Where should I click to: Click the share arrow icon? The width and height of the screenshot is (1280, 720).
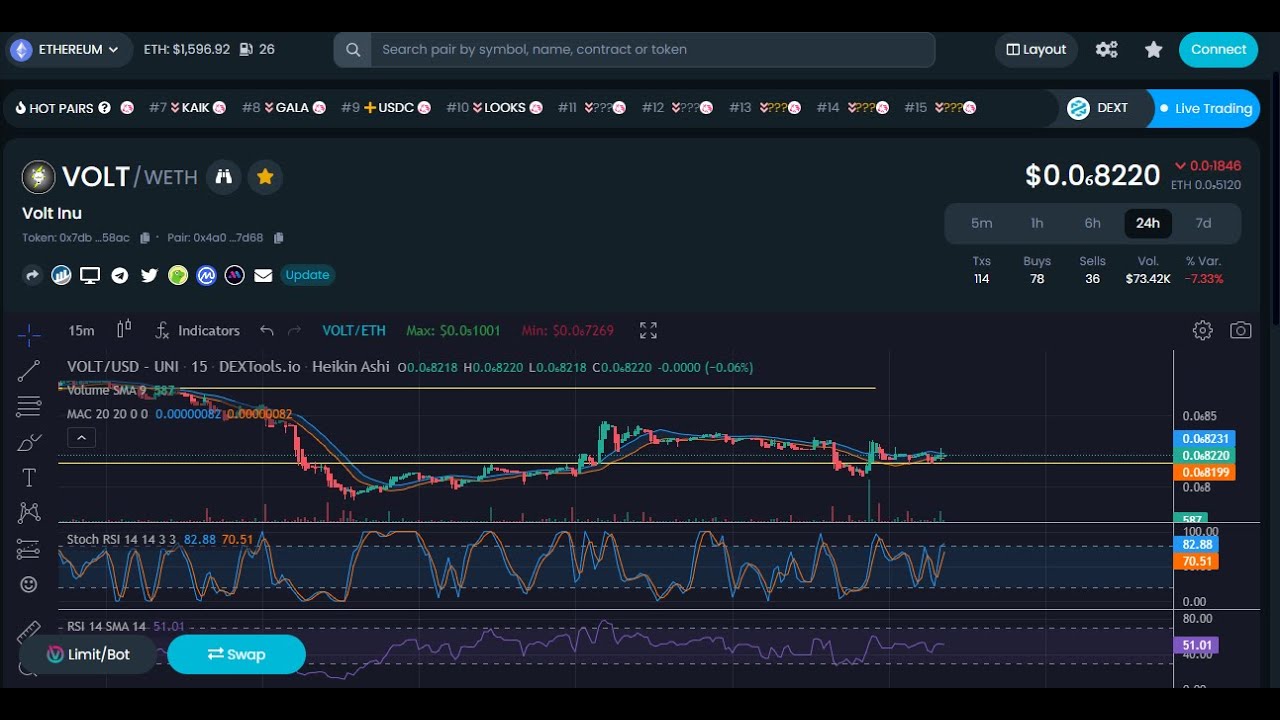(x=32, y=275)
